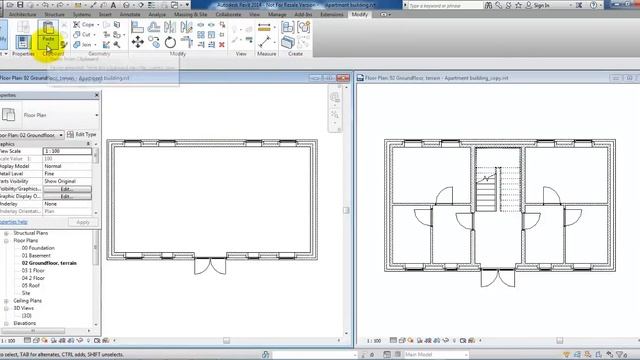Screen dimensions: 640x360
Task: Open the Floor Plan: 02 Groundfloor instance dropdown
Action: point(61,135)
